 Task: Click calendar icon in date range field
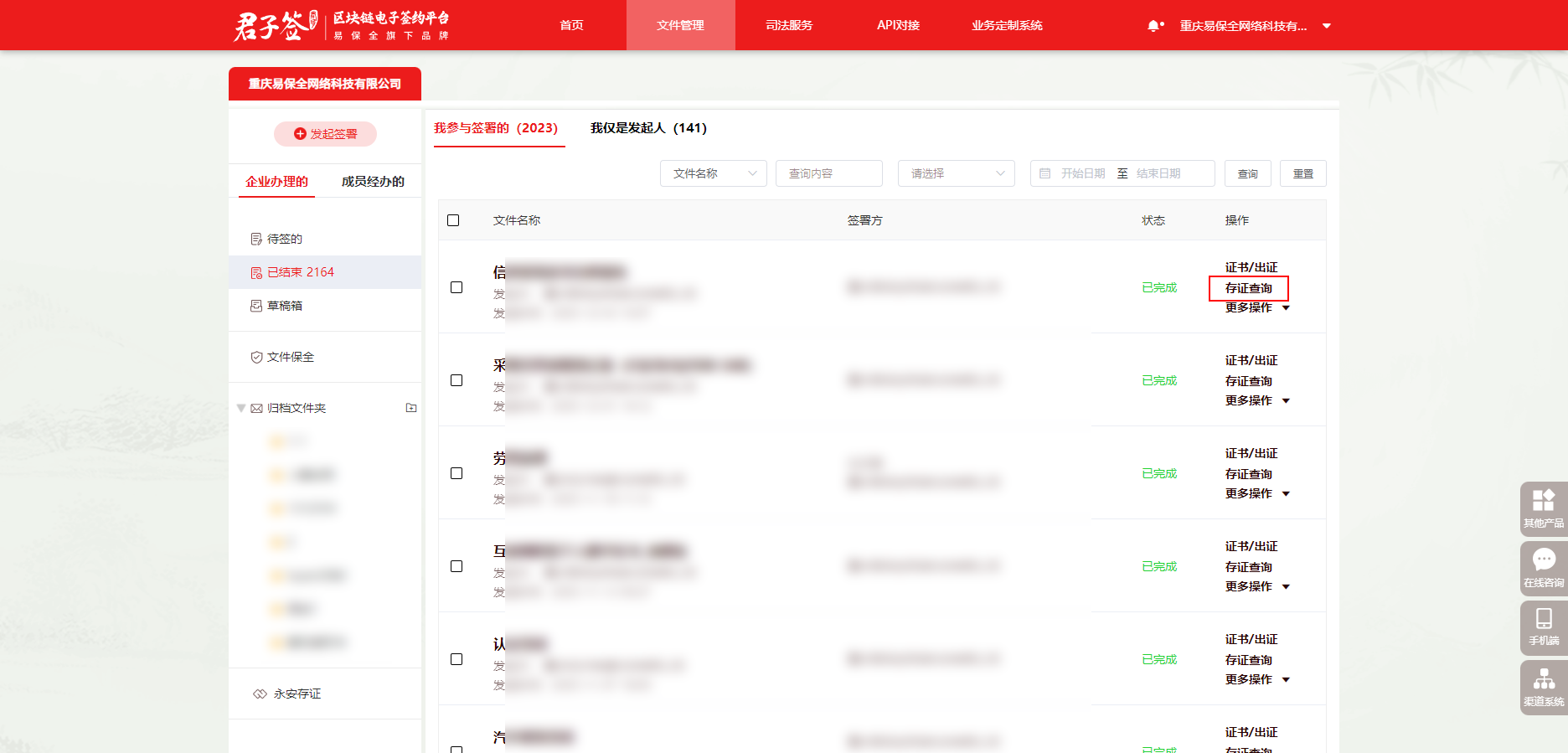pos(1044,173)
